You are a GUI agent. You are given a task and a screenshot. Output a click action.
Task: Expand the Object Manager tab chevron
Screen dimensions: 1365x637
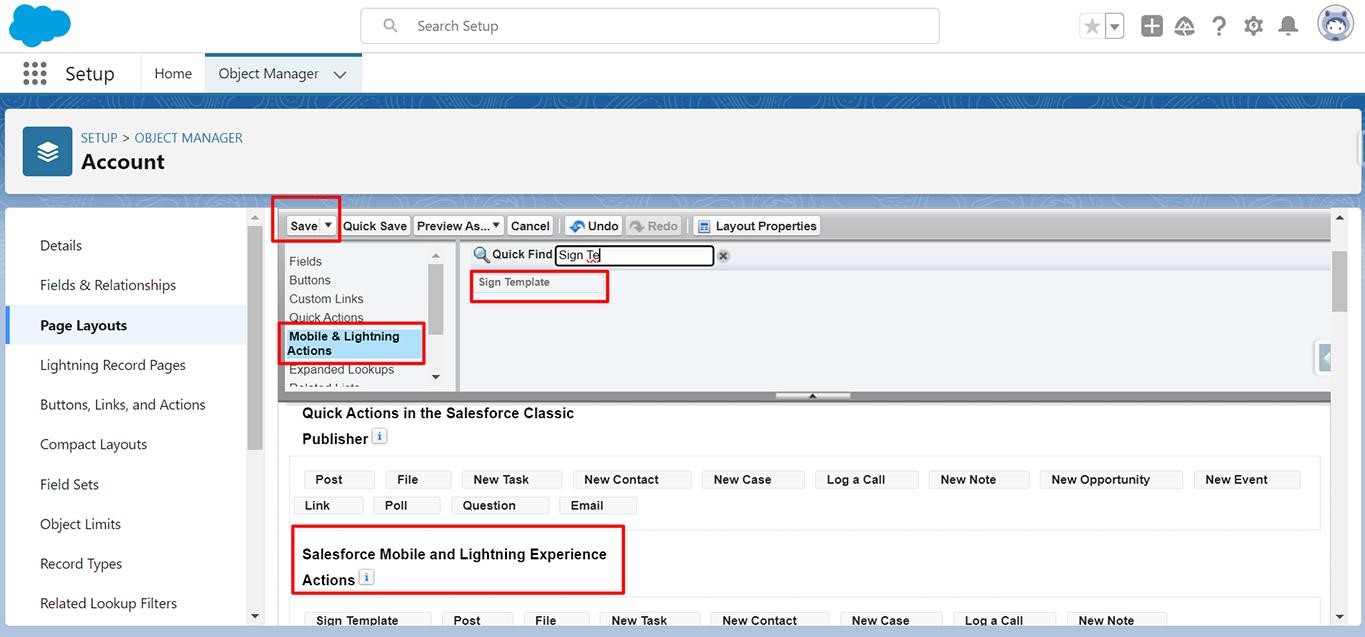coord(340,74)
